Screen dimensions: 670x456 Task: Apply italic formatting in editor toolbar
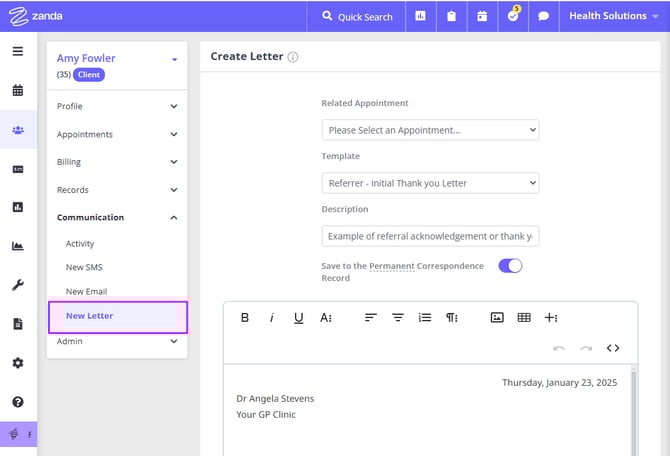(271, 318)
